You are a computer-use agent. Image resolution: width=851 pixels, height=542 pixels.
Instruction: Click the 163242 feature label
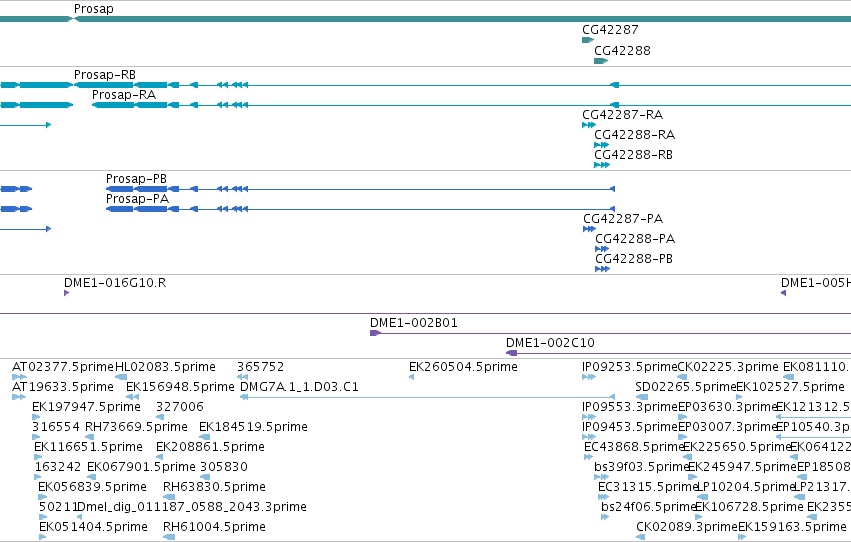click(x=58, y=467)
